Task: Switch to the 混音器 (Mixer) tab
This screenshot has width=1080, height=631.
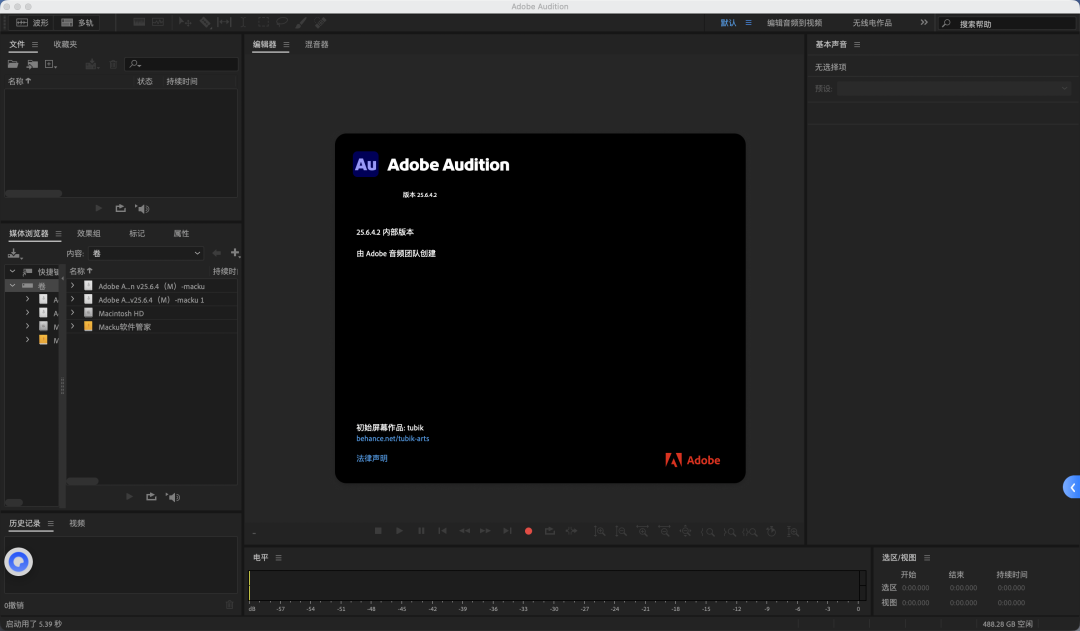Action: coord(316,44)
